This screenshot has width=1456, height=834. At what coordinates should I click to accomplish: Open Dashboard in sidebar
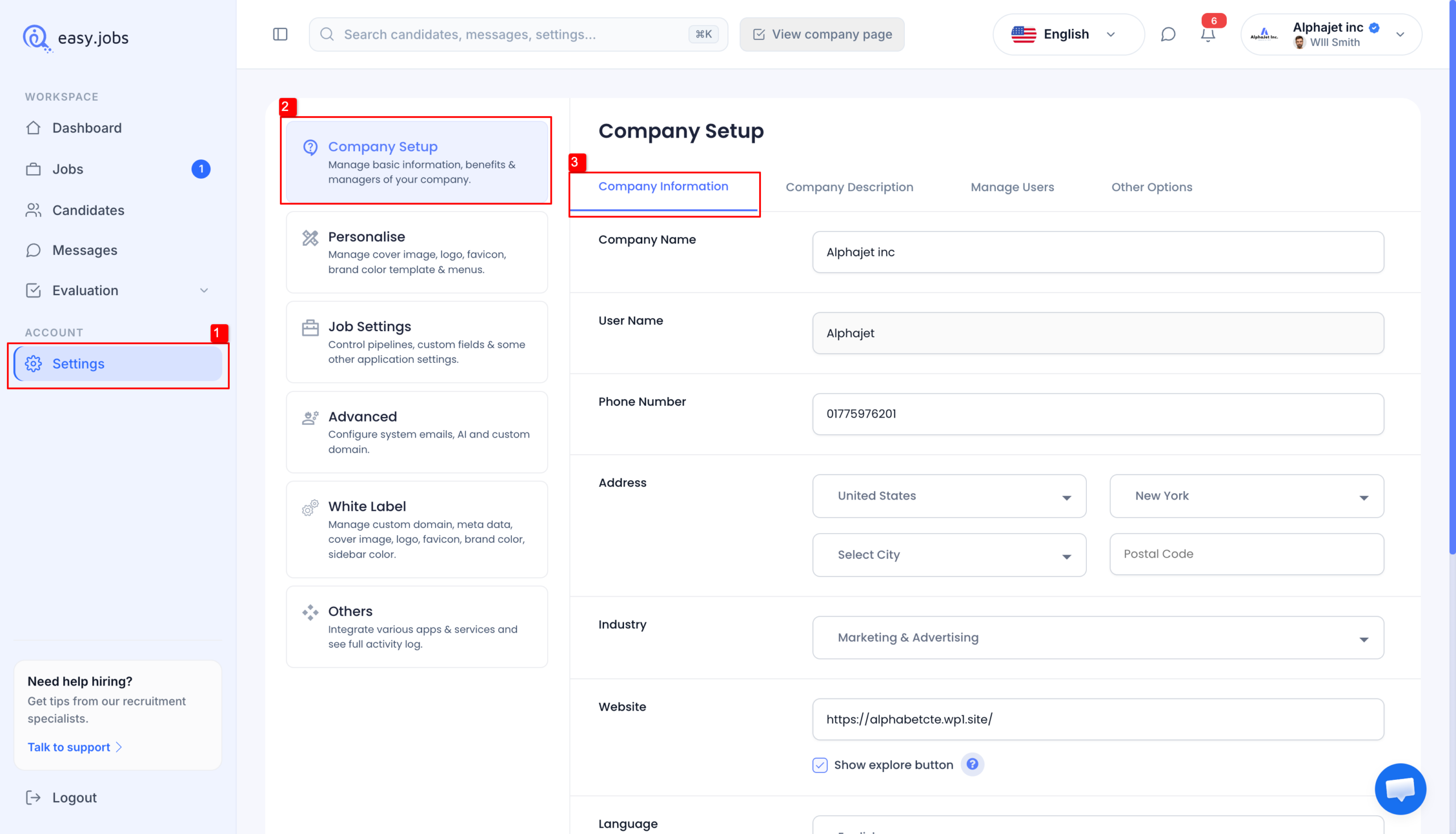[118, 128]
